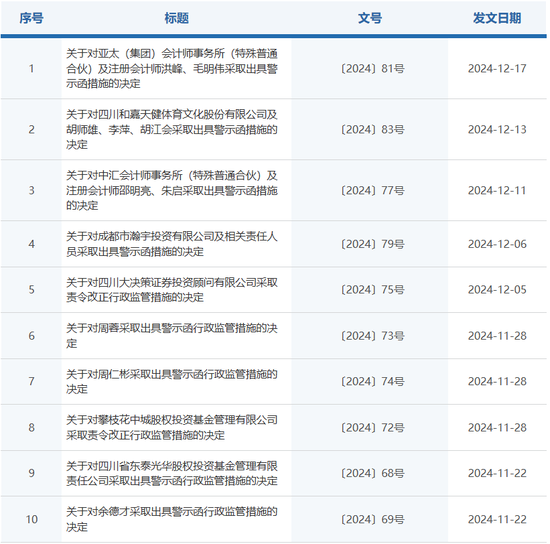Select document number 〔2024〕74号

click(373, 382)
